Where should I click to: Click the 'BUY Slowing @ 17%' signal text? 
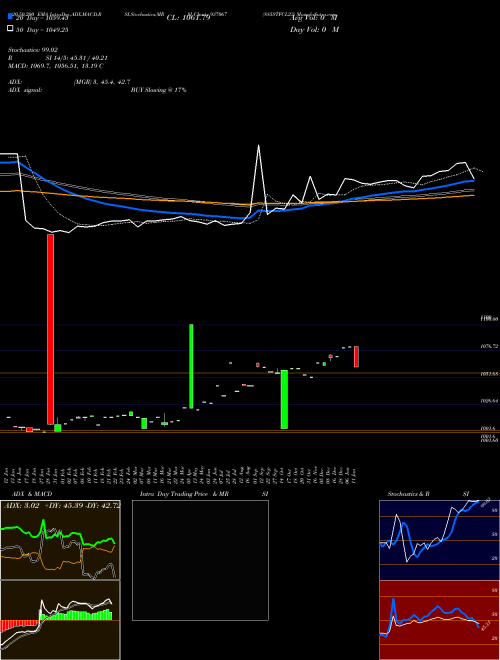point(158,90)
